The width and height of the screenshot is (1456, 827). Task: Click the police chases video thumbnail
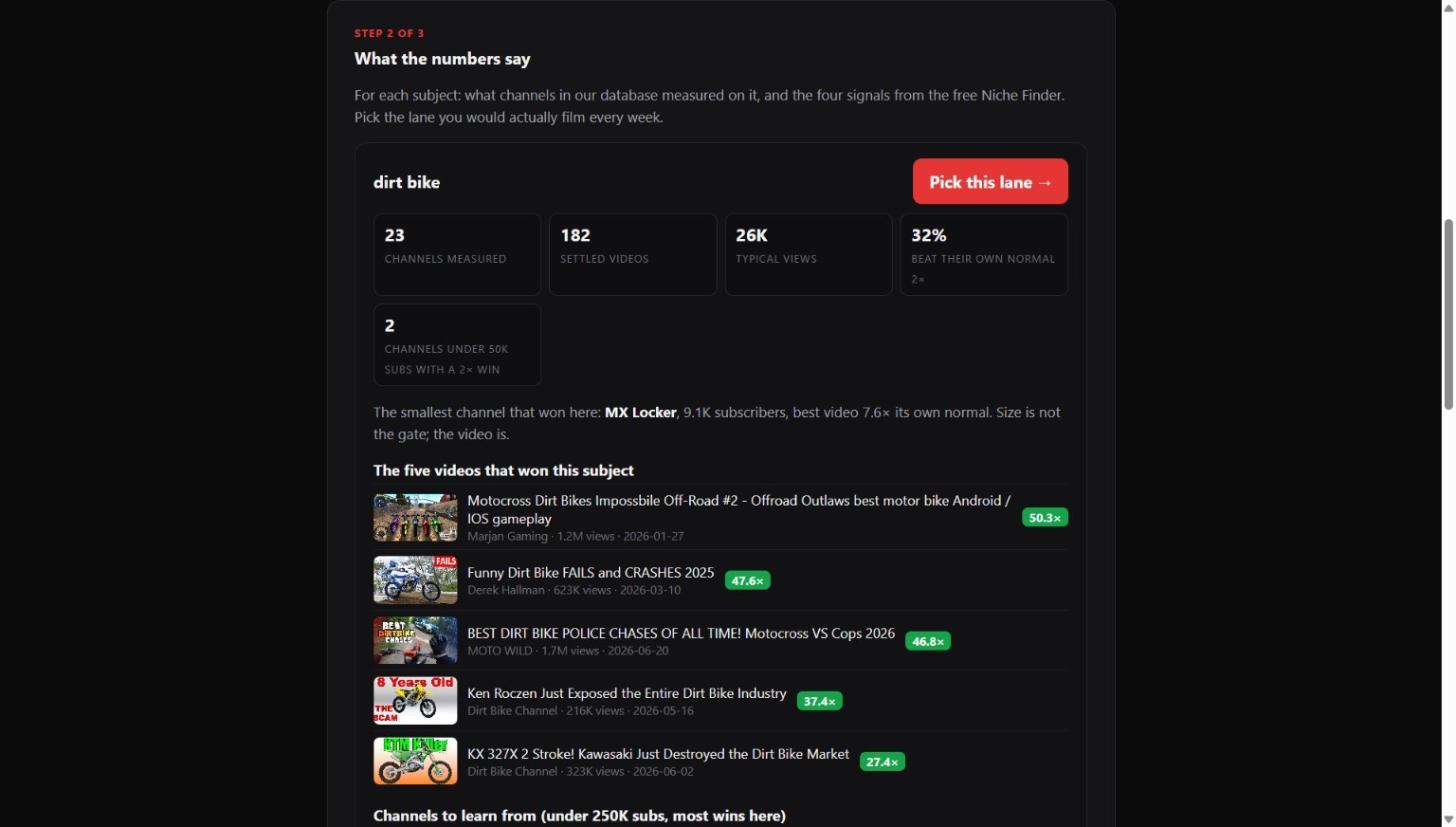coord(415,640)
